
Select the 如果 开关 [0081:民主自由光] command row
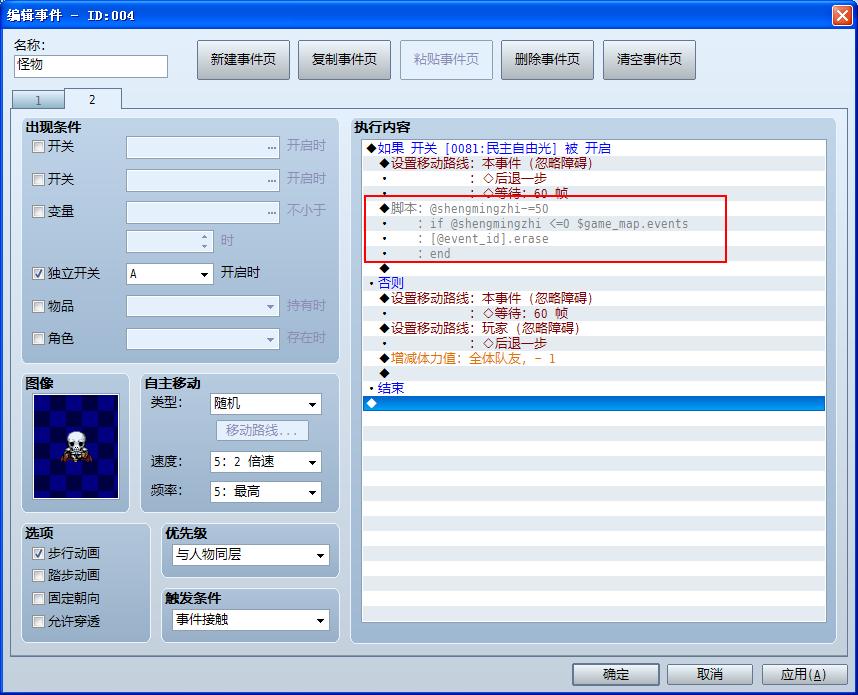(594, 148)
